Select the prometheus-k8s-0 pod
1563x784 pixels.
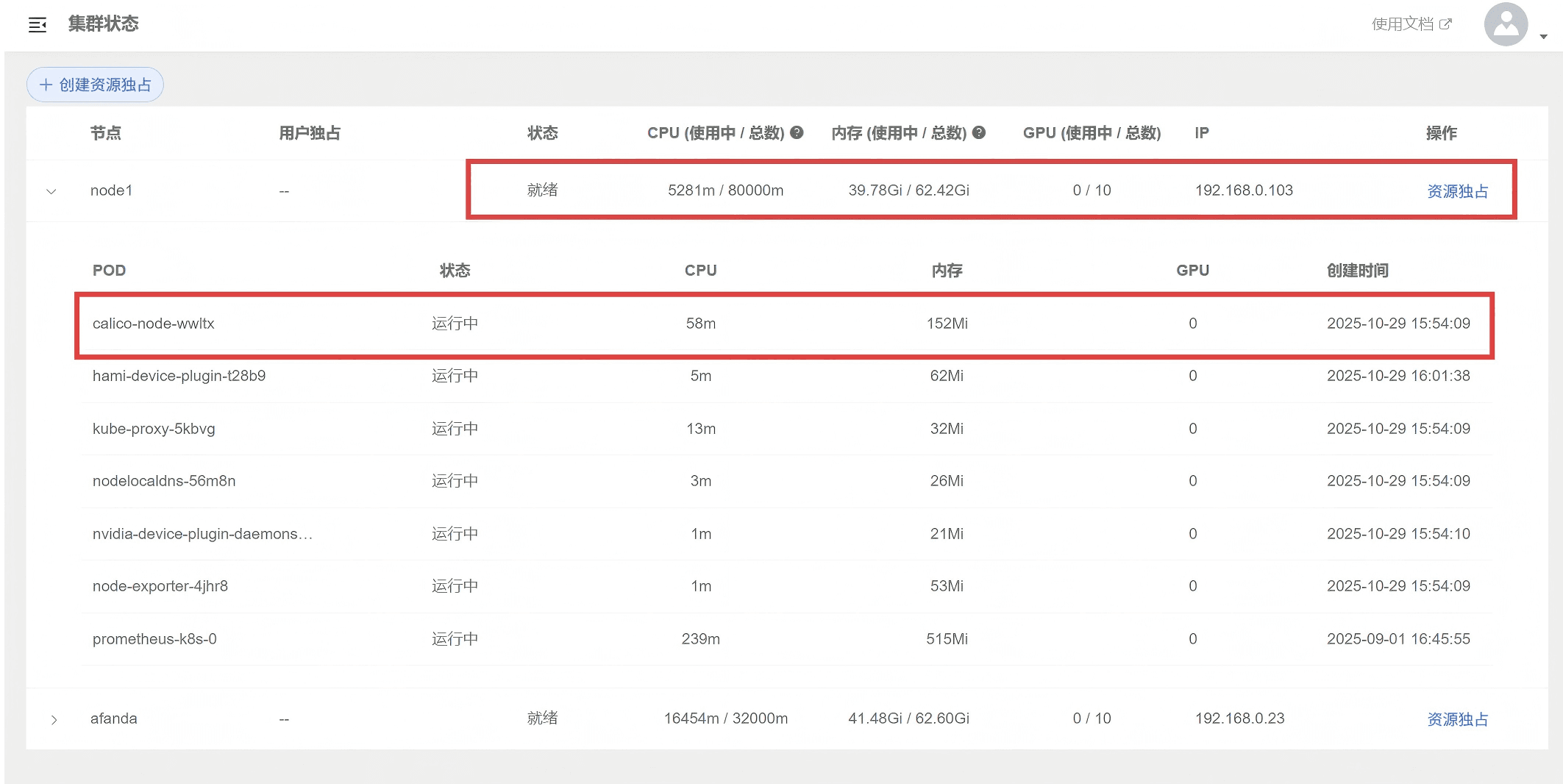point(154,639)
